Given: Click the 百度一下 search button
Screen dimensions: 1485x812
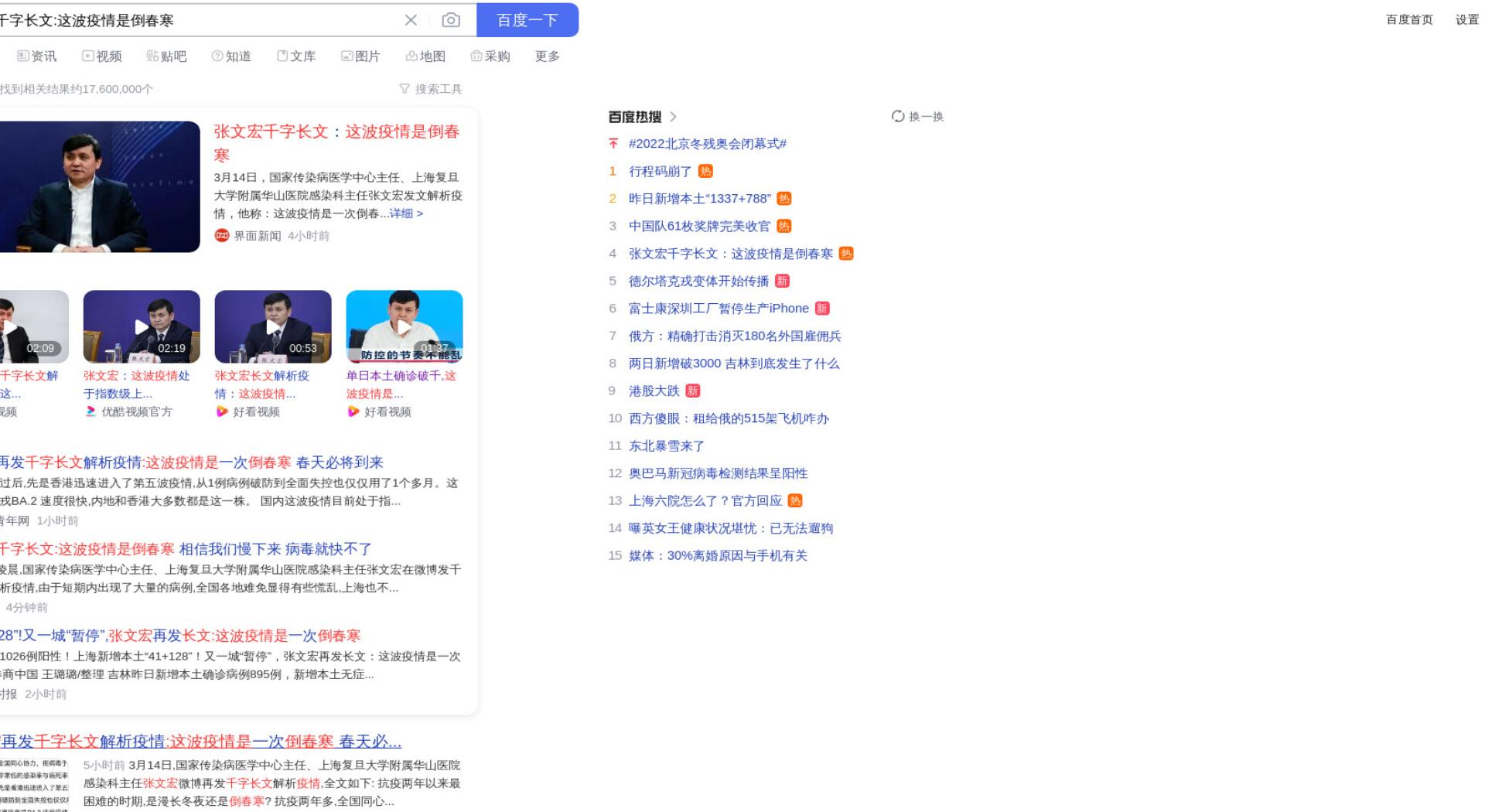Looking at the screenshot, I should (x=527, y=20).
